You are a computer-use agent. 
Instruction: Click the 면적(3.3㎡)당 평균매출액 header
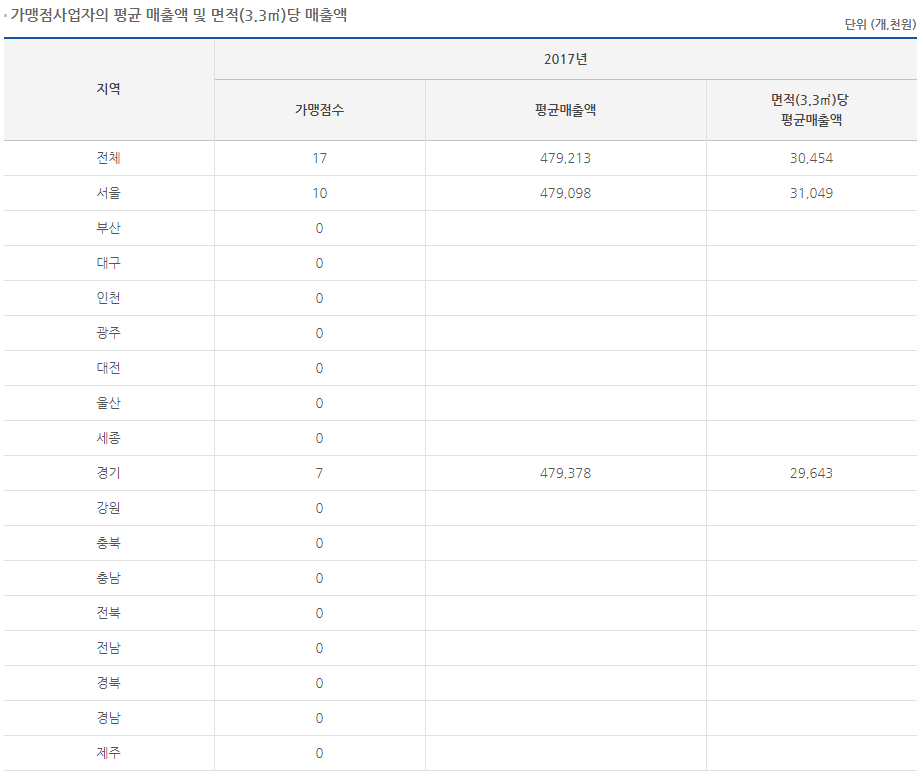pyautogui.click(x=810, y=110)
